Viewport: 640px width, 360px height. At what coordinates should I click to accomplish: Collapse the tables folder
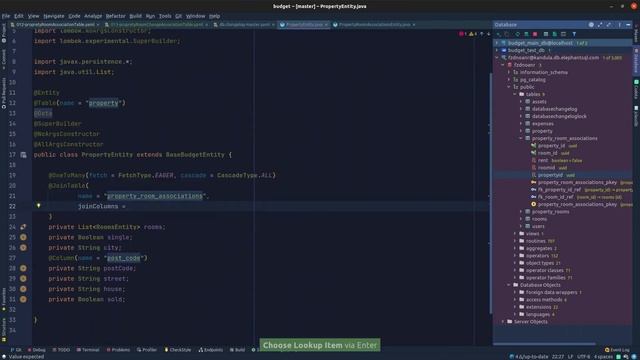[x=515, y=94]
